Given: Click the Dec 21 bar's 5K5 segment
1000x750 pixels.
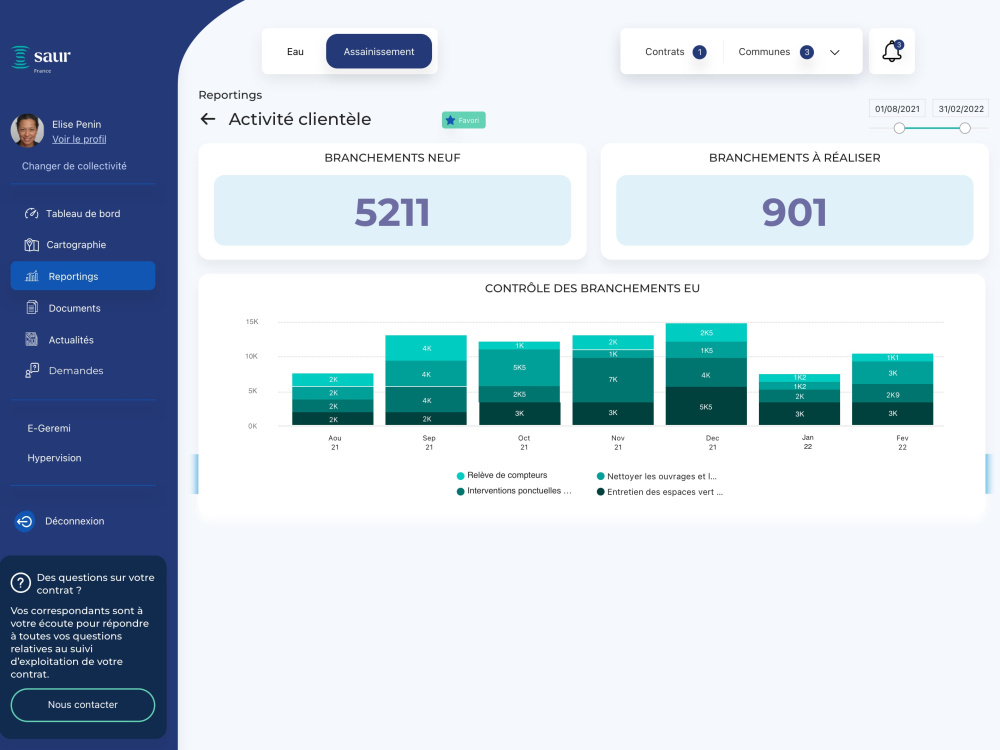Looking at the screenshot, I should (706, 406).
